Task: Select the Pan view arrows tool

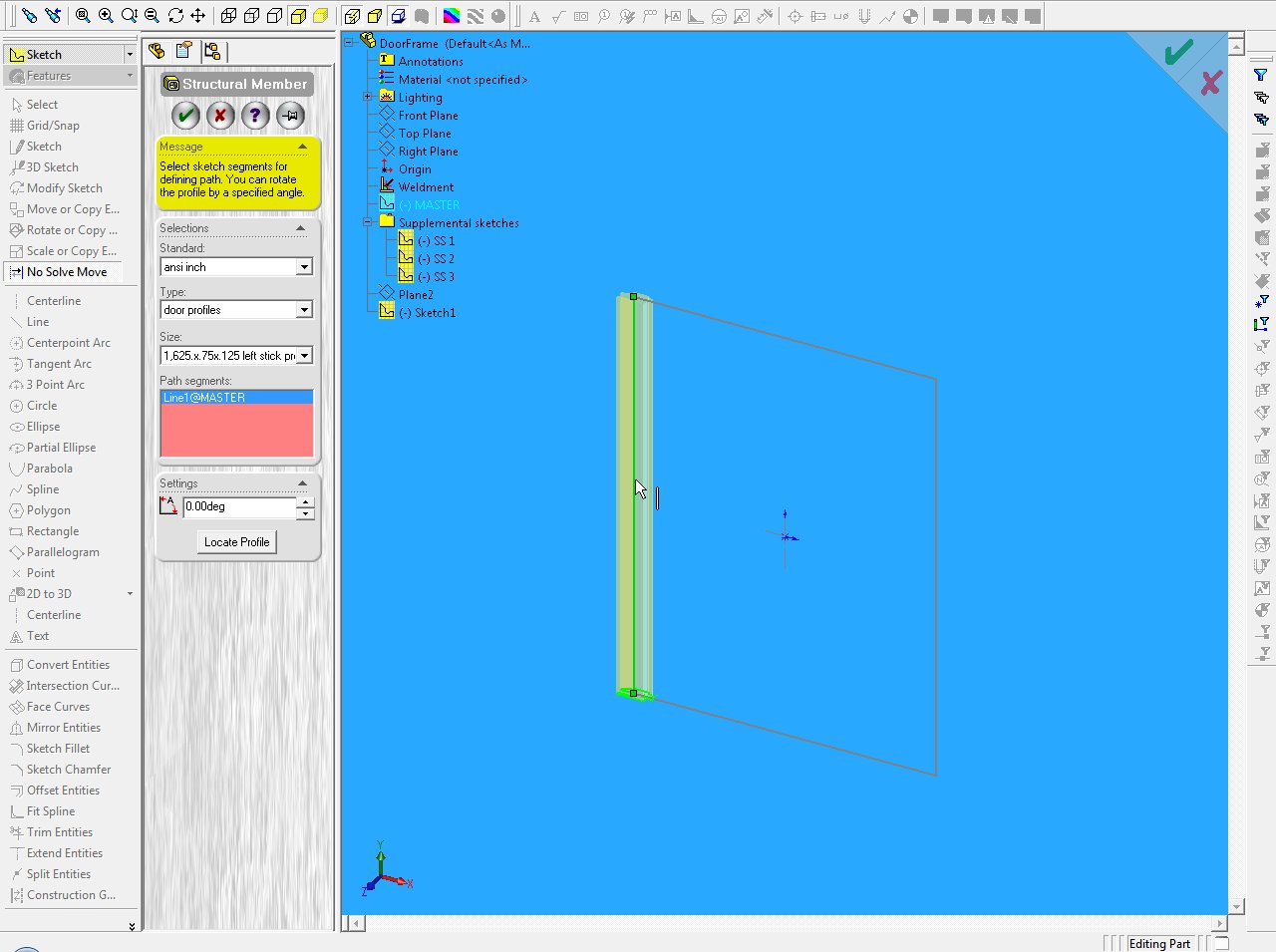Action: (x=198, y=16)
